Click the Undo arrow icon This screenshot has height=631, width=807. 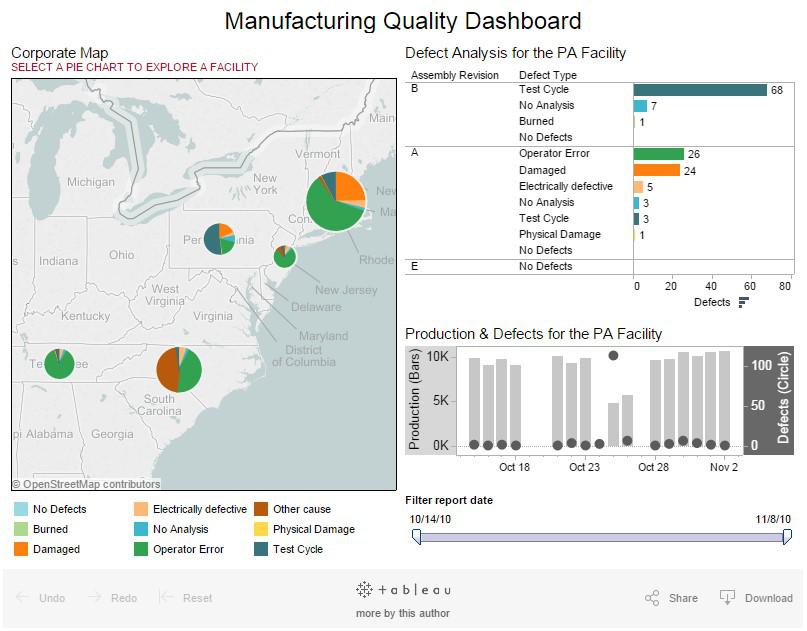(22, 598)
